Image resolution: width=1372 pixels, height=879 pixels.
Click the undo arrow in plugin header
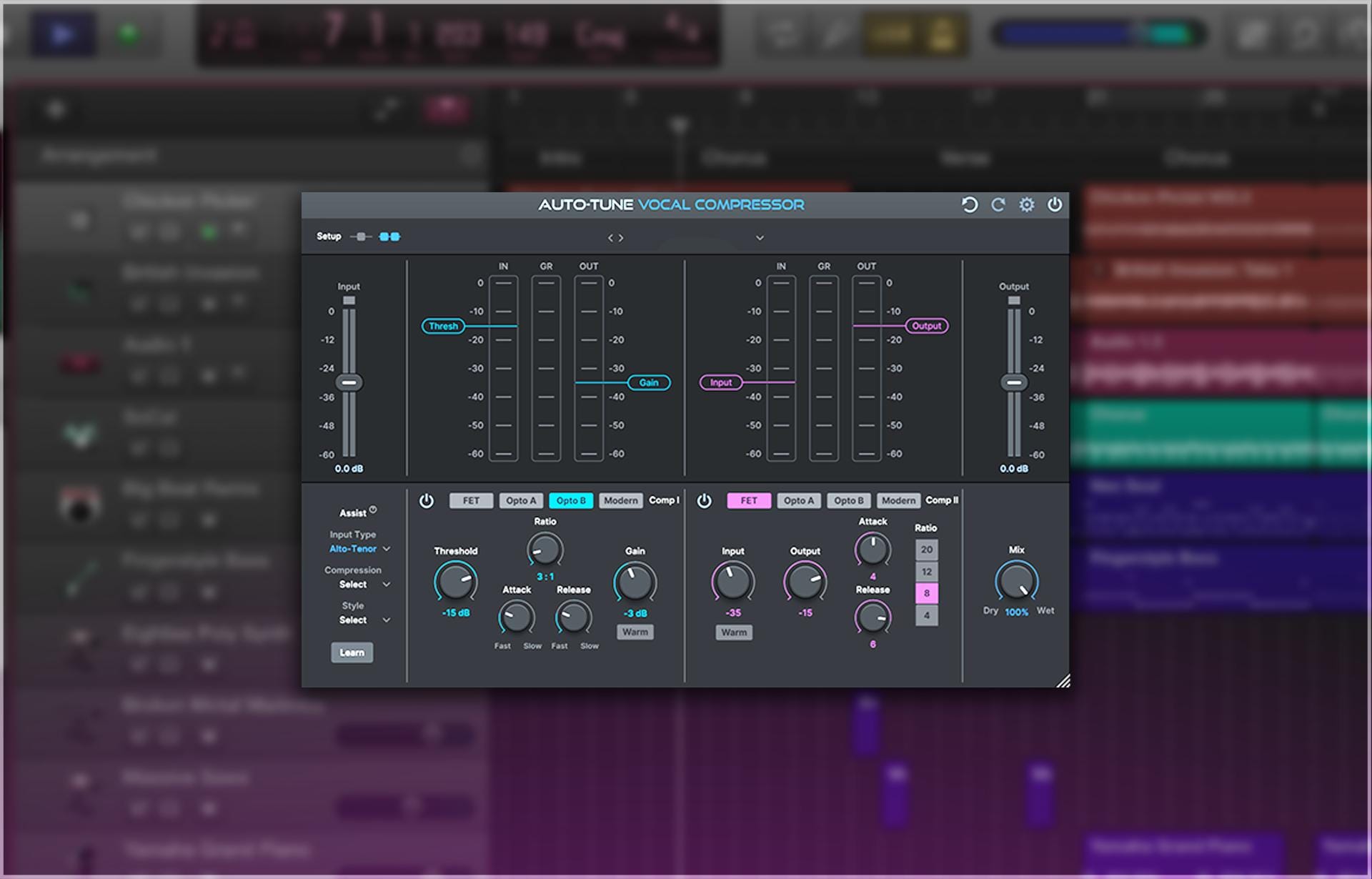click(969, 205)
